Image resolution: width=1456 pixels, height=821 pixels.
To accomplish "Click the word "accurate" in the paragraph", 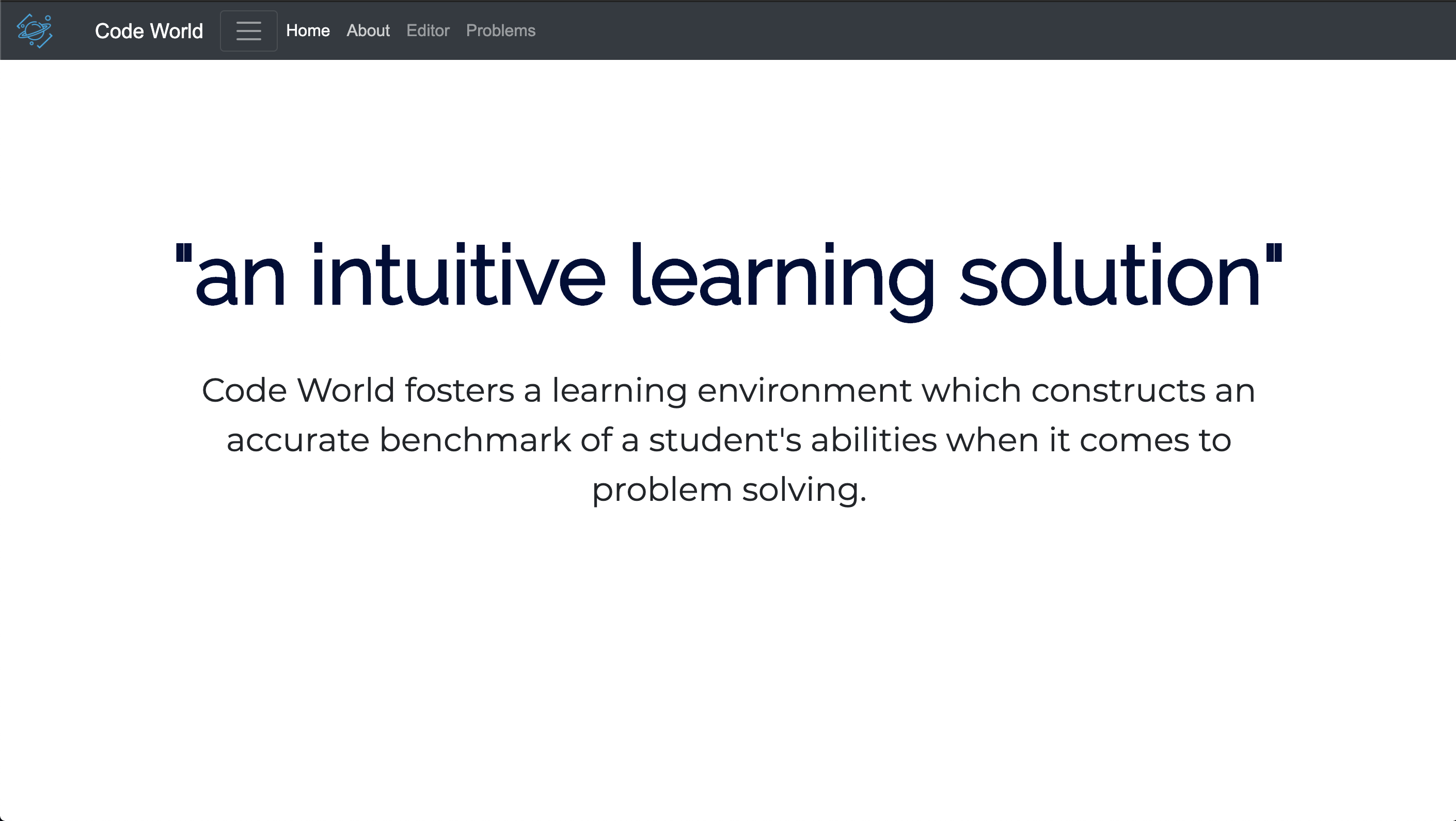I will coord(298,440).
